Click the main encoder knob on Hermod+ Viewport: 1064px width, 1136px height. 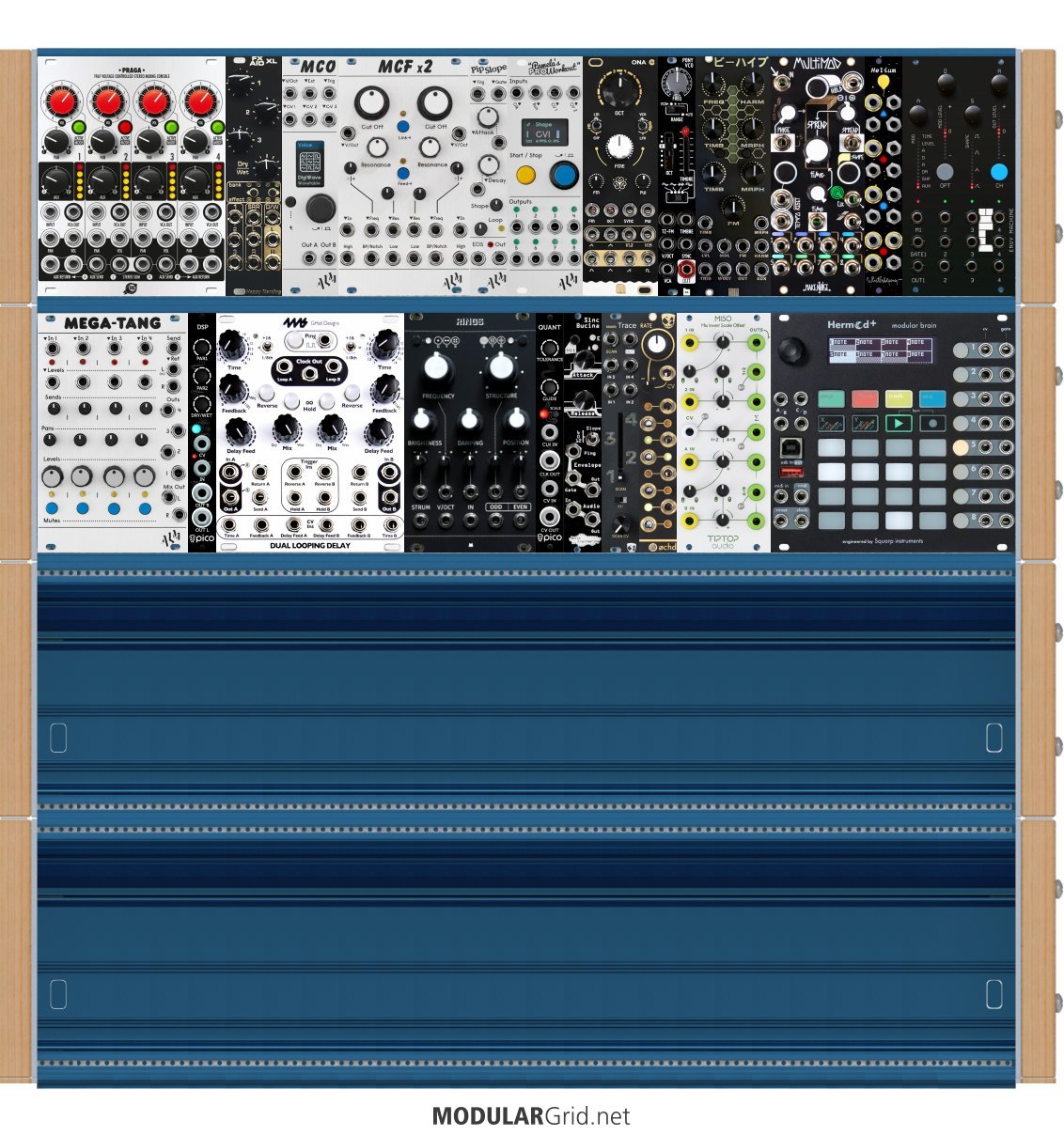pyautogui.click(x=793, y=350)
